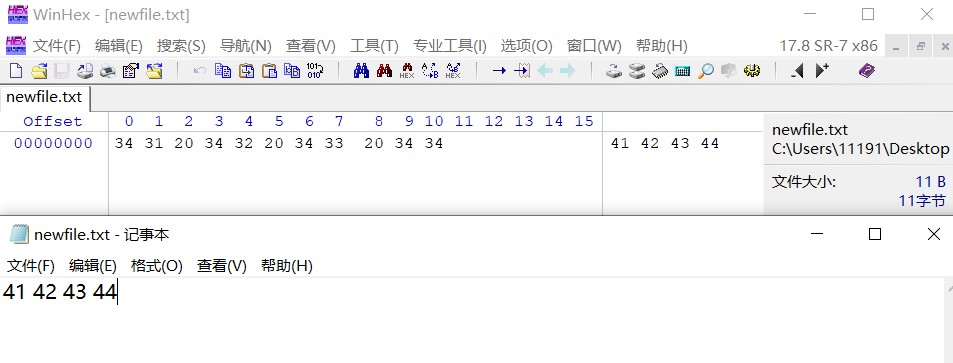Open the Replace Text A-to-B tool
The width and height of the screenshot is (953, 363).
tap(430, 71)
